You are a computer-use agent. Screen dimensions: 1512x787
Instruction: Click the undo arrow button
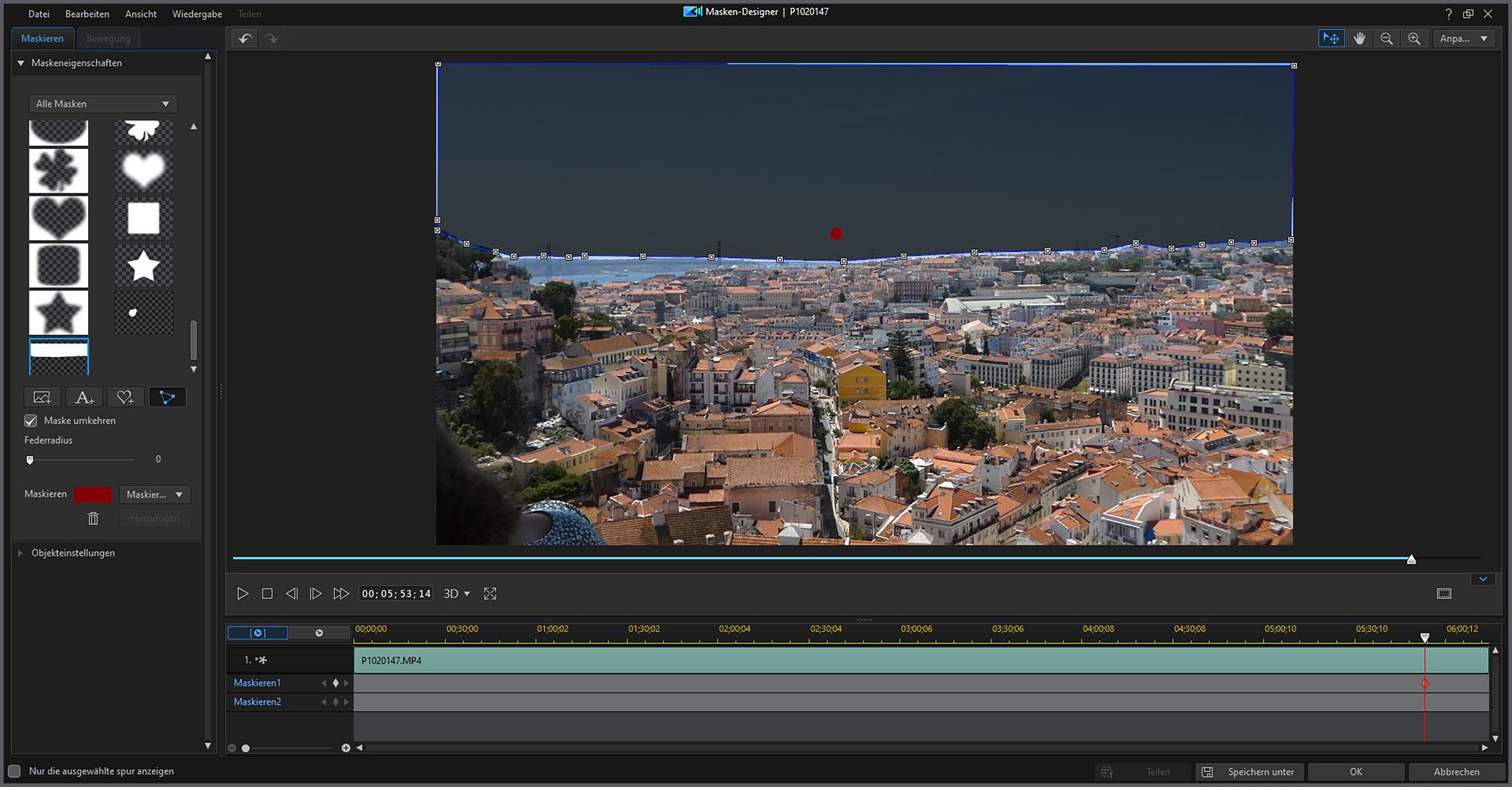point(245,39)
